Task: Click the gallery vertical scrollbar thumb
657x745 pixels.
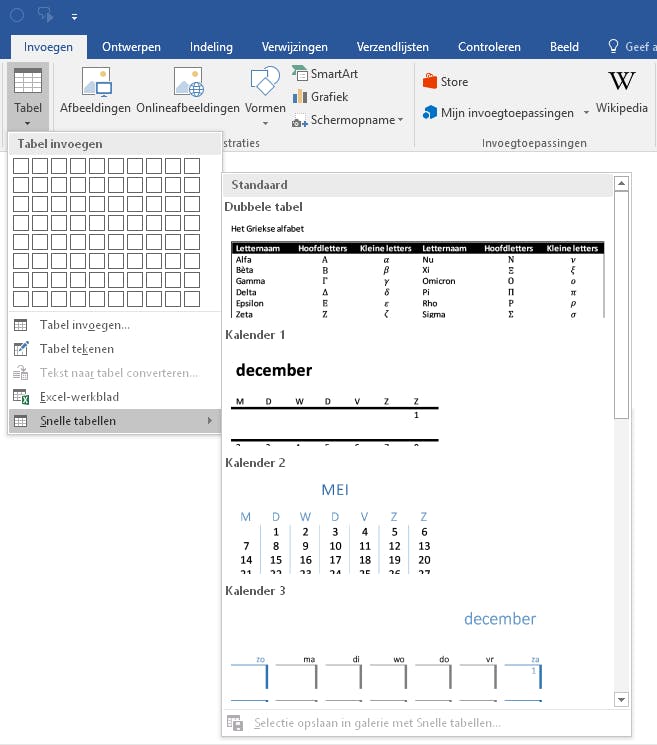Action: [621, 305]
